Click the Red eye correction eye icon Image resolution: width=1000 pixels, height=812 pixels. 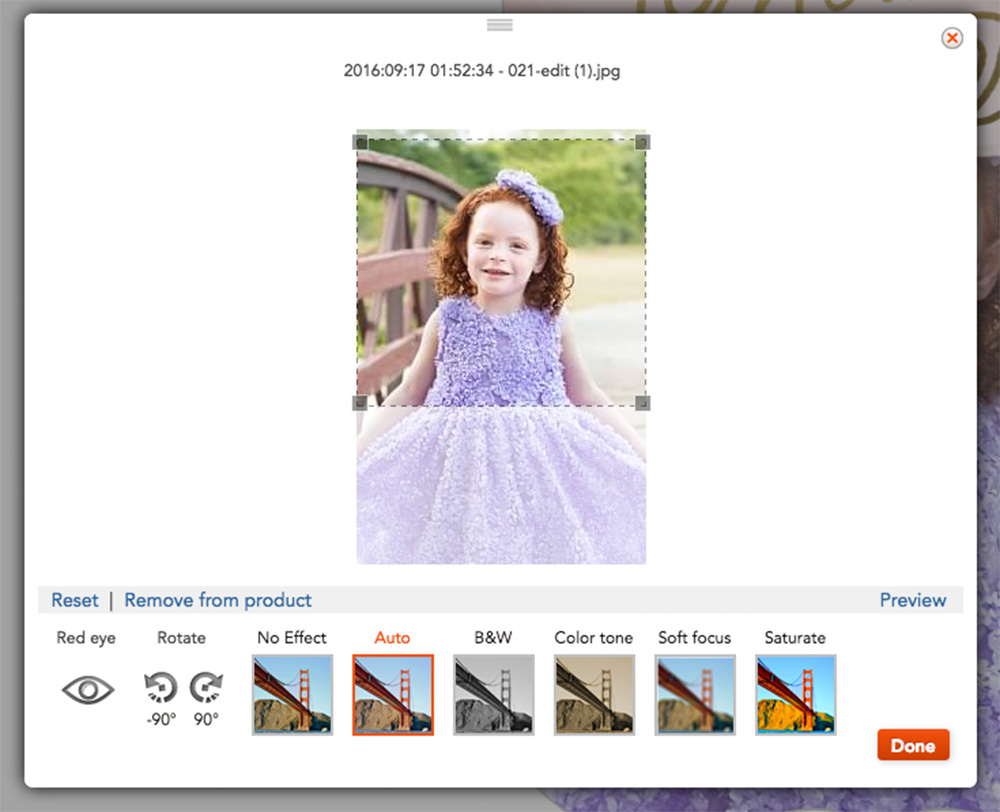click(88, 690)
